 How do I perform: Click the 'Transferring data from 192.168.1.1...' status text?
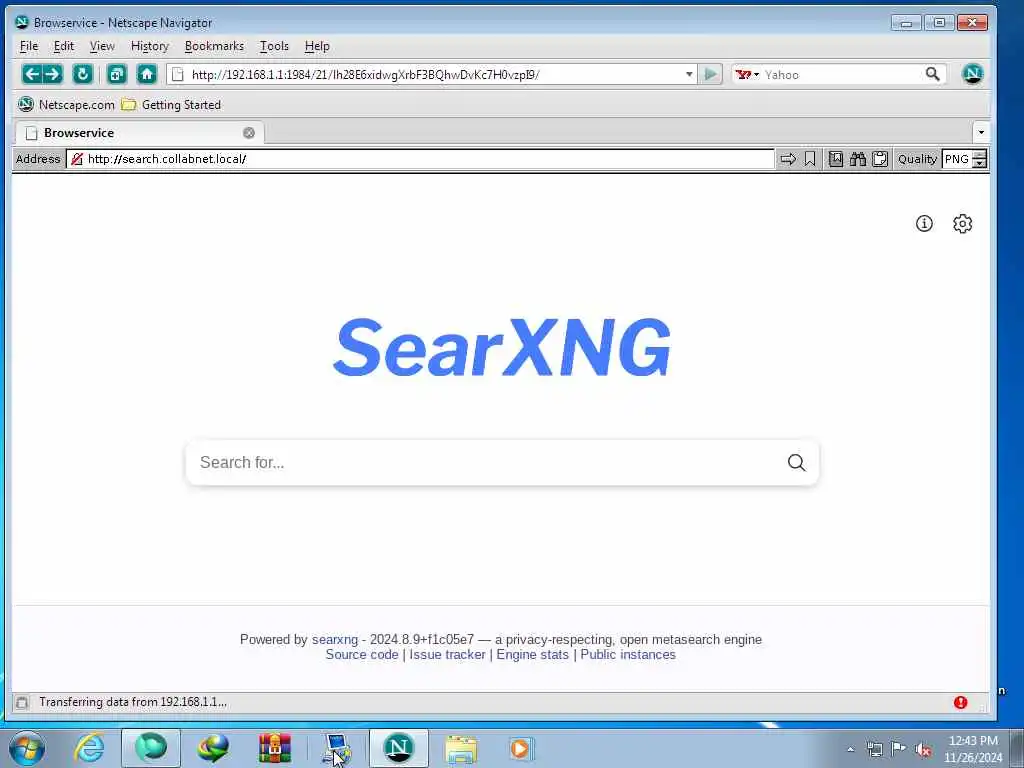(133, 702)
